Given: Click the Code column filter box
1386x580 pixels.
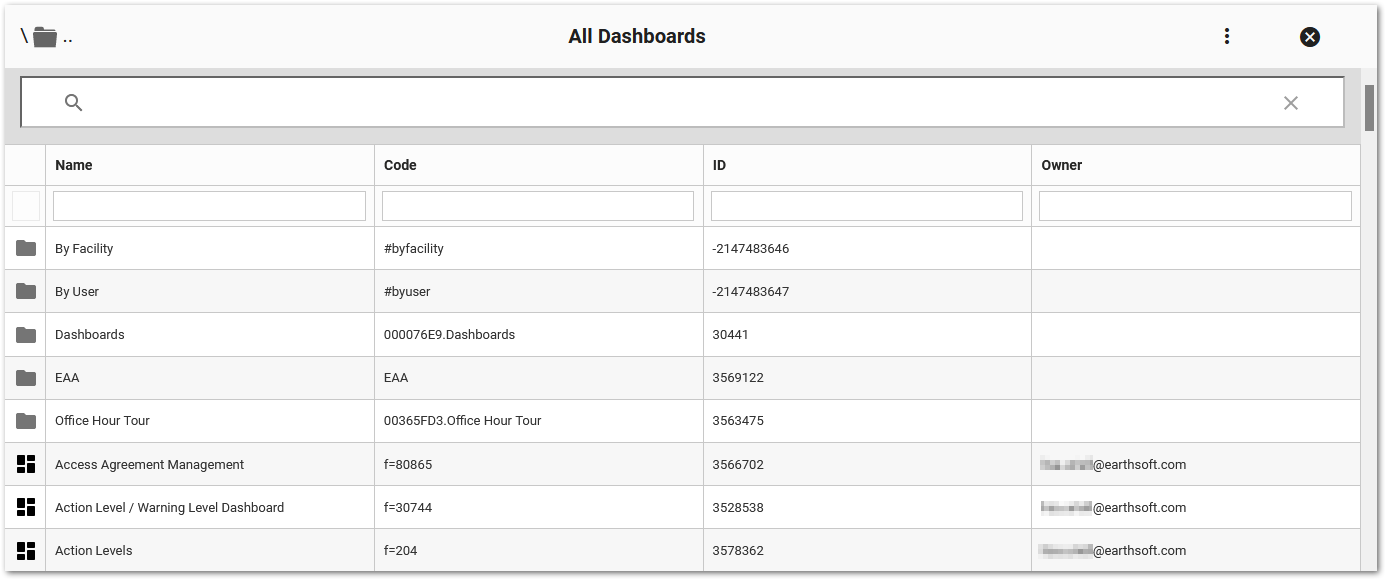Looking at the screenshot, I should point(537,205).
